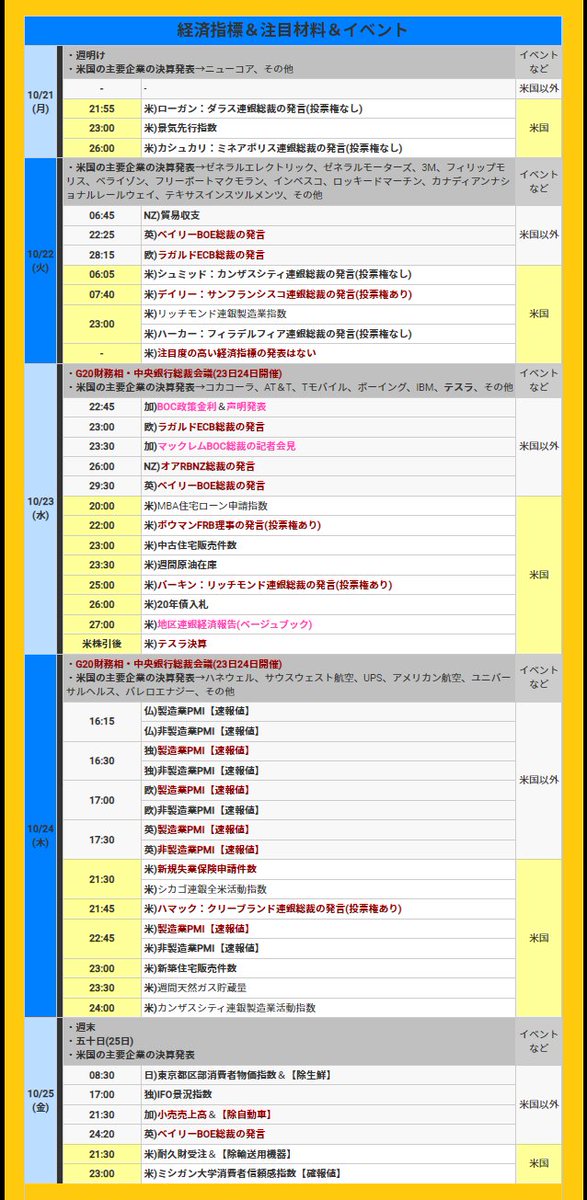The image size is (587, 1200).
Task: Click 米)新築住宅販売件数 entry
Action: 328,968
